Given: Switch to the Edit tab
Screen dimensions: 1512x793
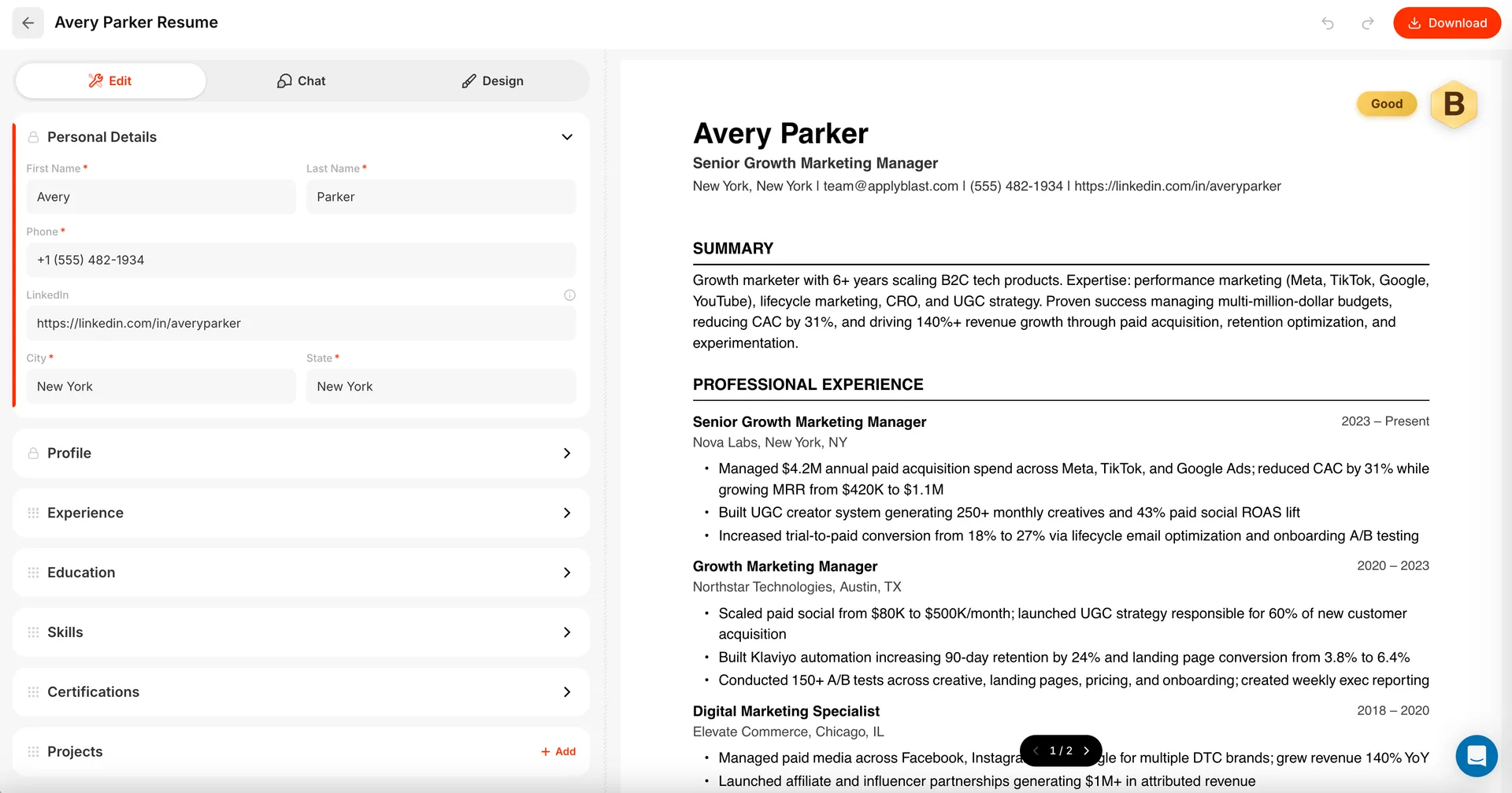Looking at the screenshot, I should (x=110, y=81).
